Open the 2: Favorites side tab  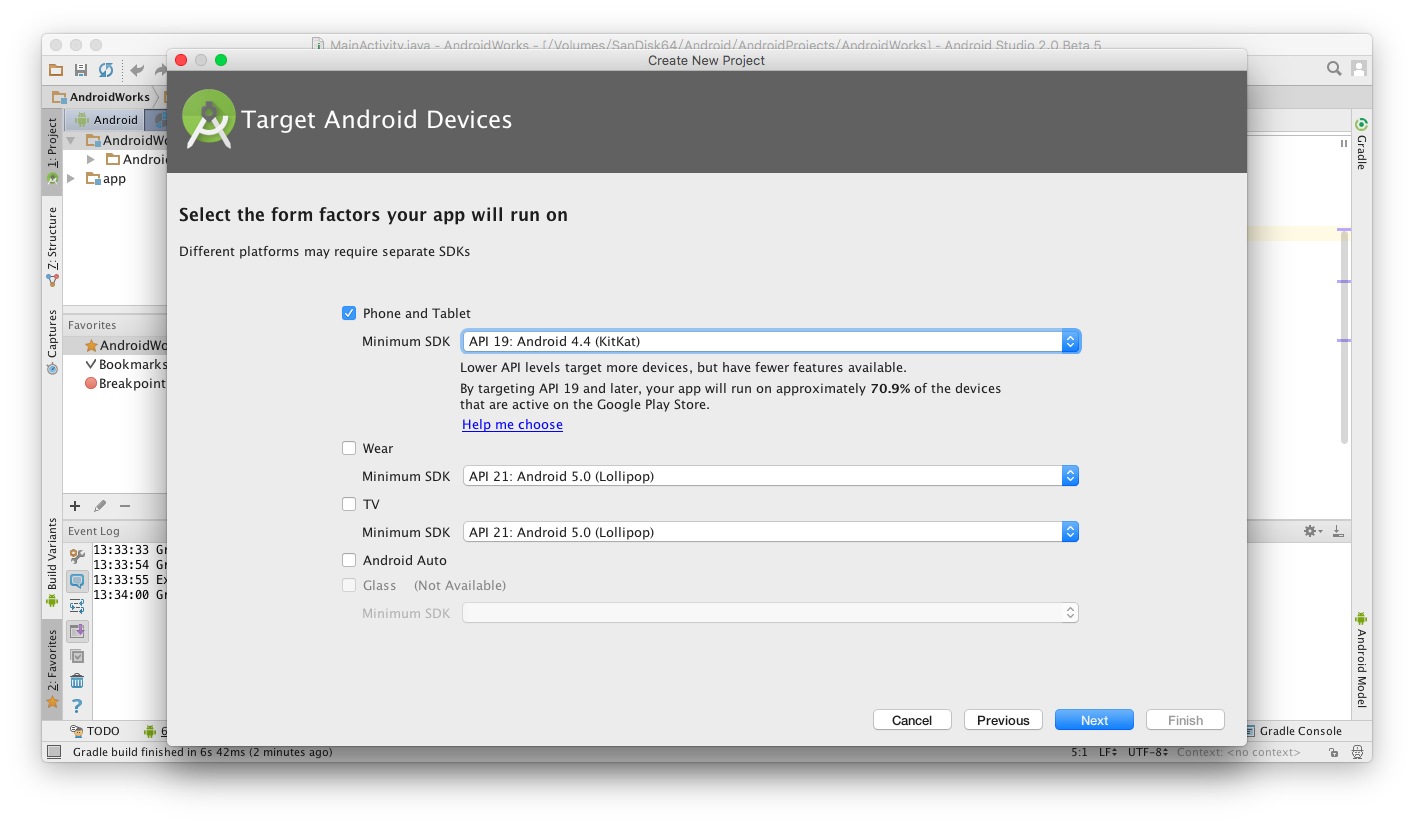coord(52,669)
